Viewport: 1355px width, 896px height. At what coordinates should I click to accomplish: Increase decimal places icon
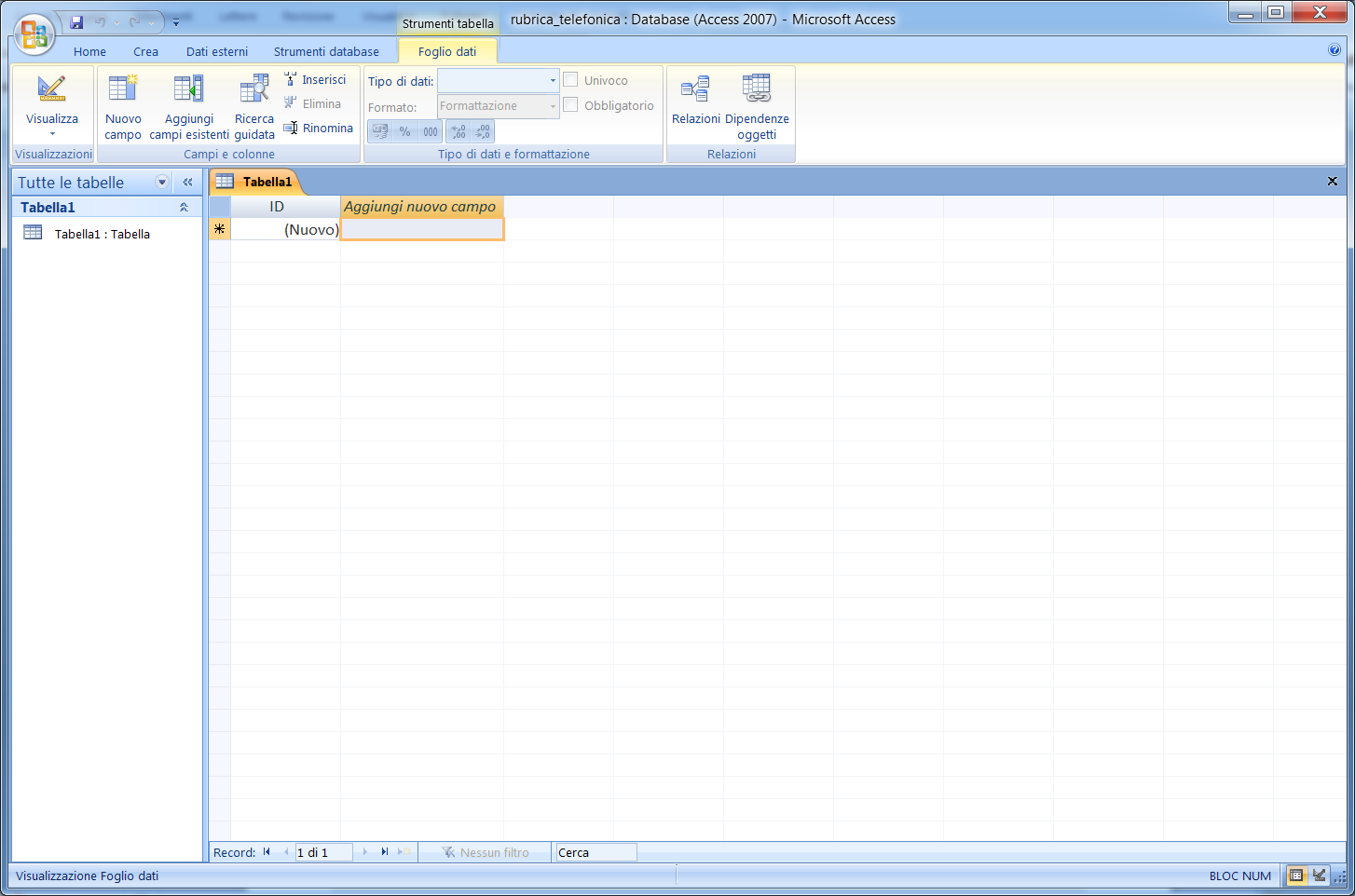tap(459, 131)
